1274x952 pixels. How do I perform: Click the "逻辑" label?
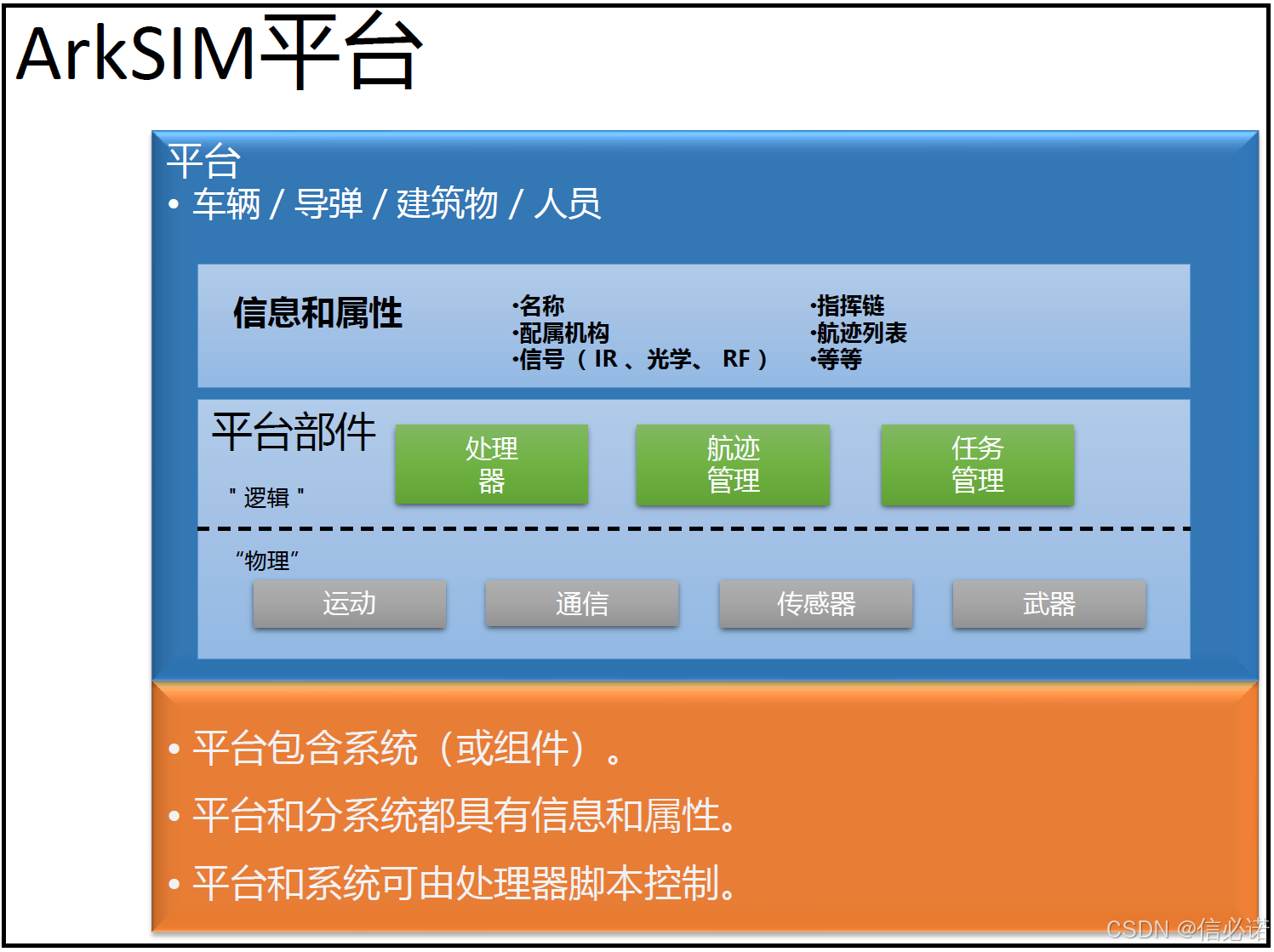pyautogui.click(x=266, y=497)
